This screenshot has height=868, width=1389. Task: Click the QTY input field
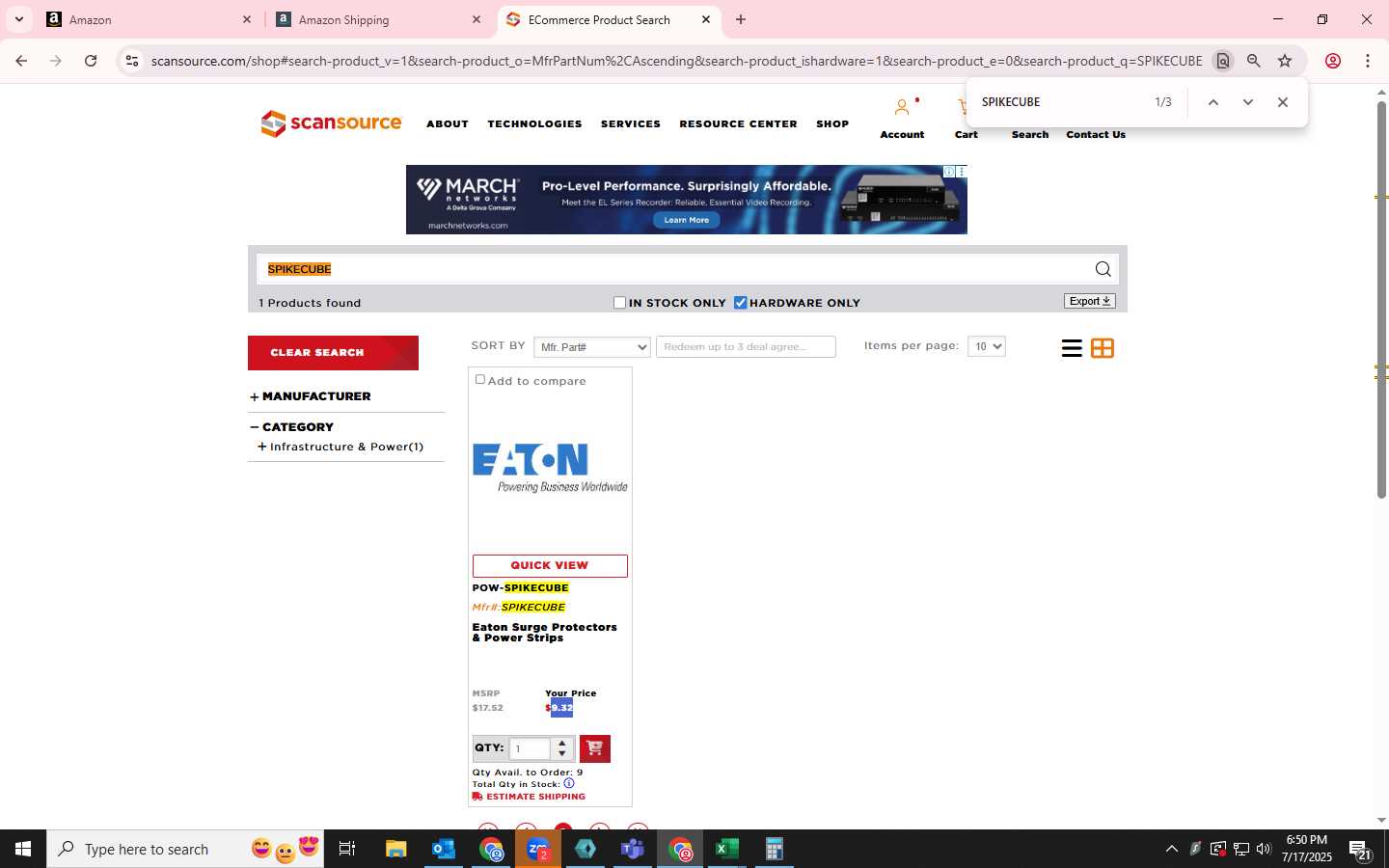531,748
